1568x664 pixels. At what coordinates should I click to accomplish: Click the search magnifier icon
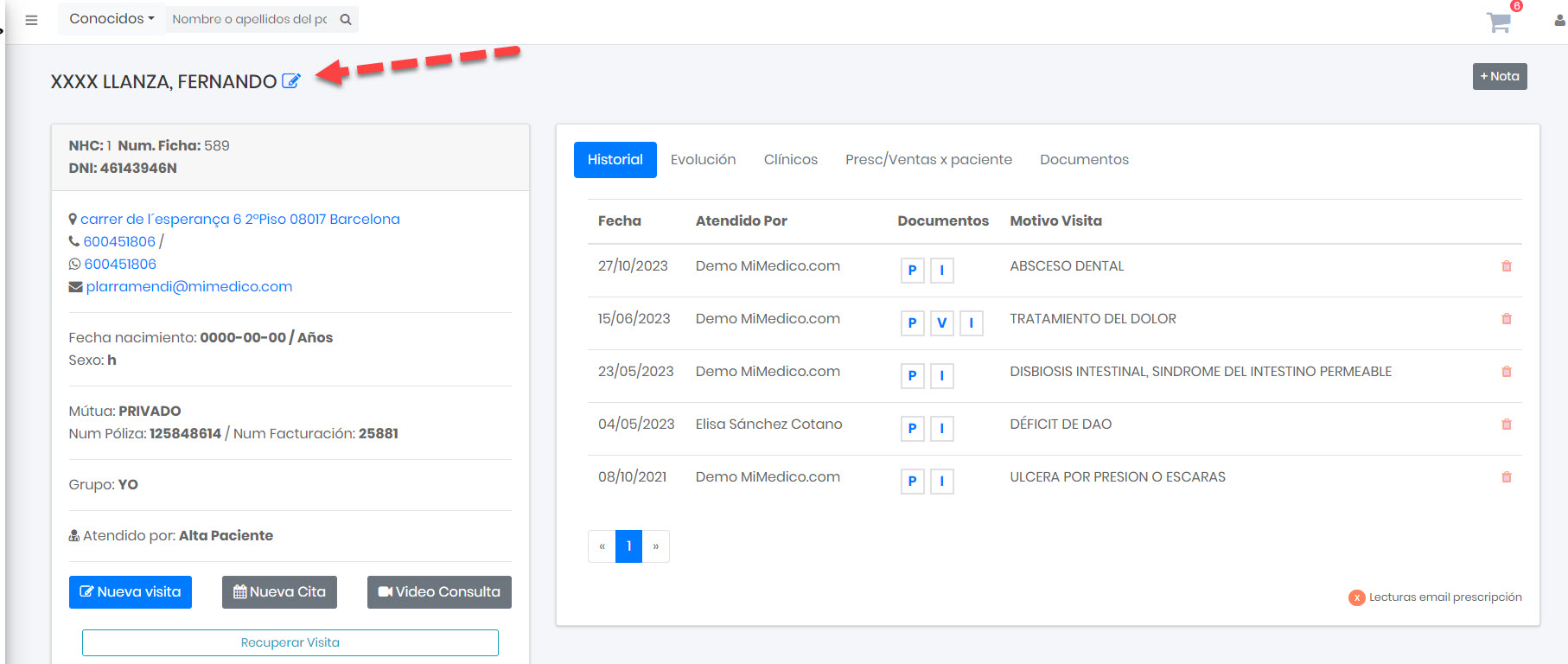click(x=346, y=19)
